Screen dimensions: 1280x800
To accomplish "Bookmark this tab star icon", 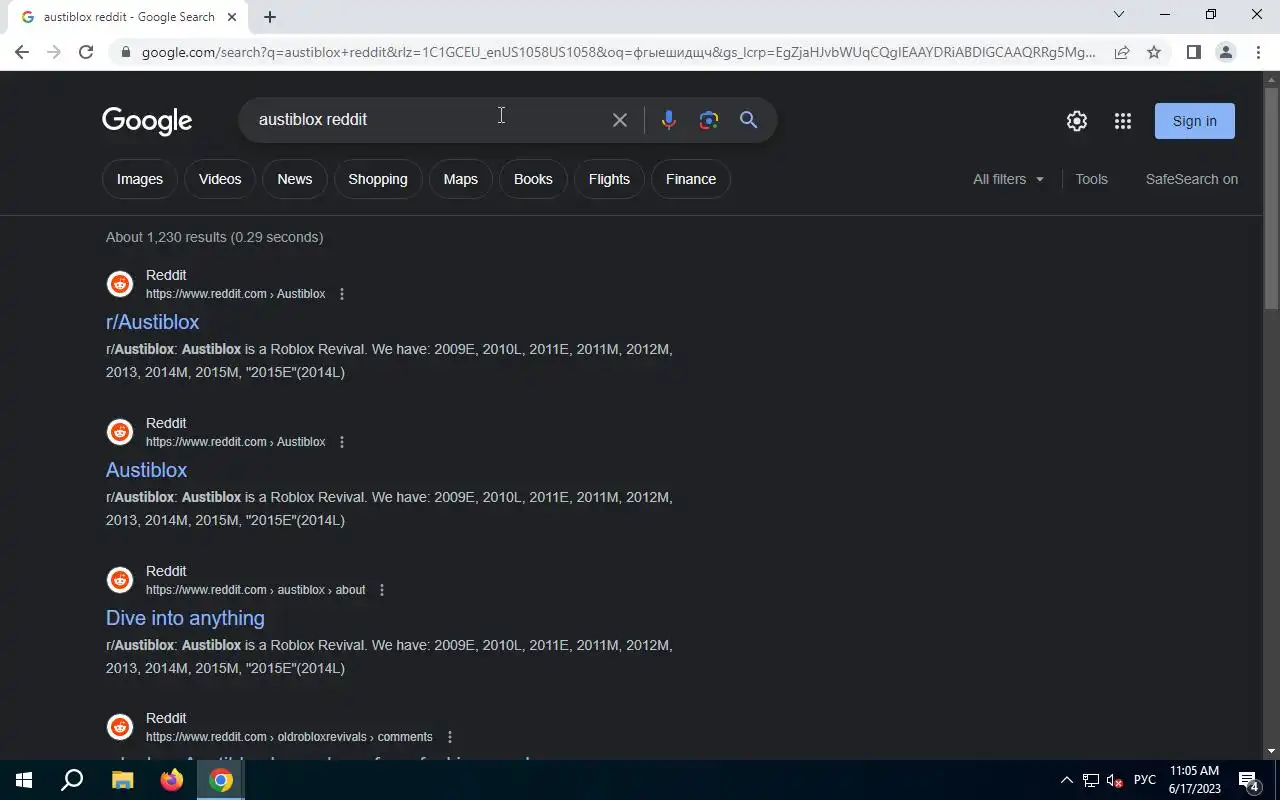I will pyautogui.click(x=1154, y=52).
